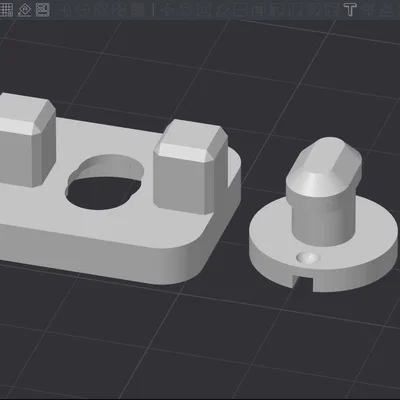Click the dimmed circled minus icon
Image resolution: width=400 pixels, height=400 pixels.
click(83, 10)
